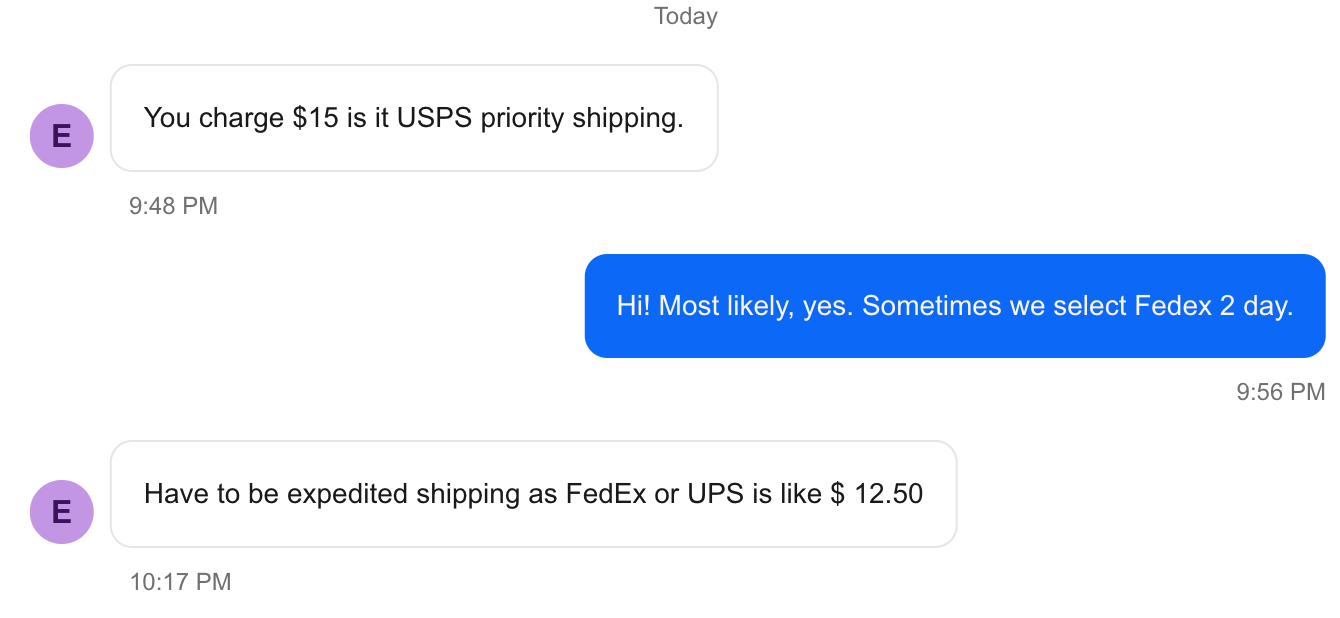Click the 10:17 PM timestamp
Image resolution: width=1340 pixels, height=618 pixels.
(180, 582)
